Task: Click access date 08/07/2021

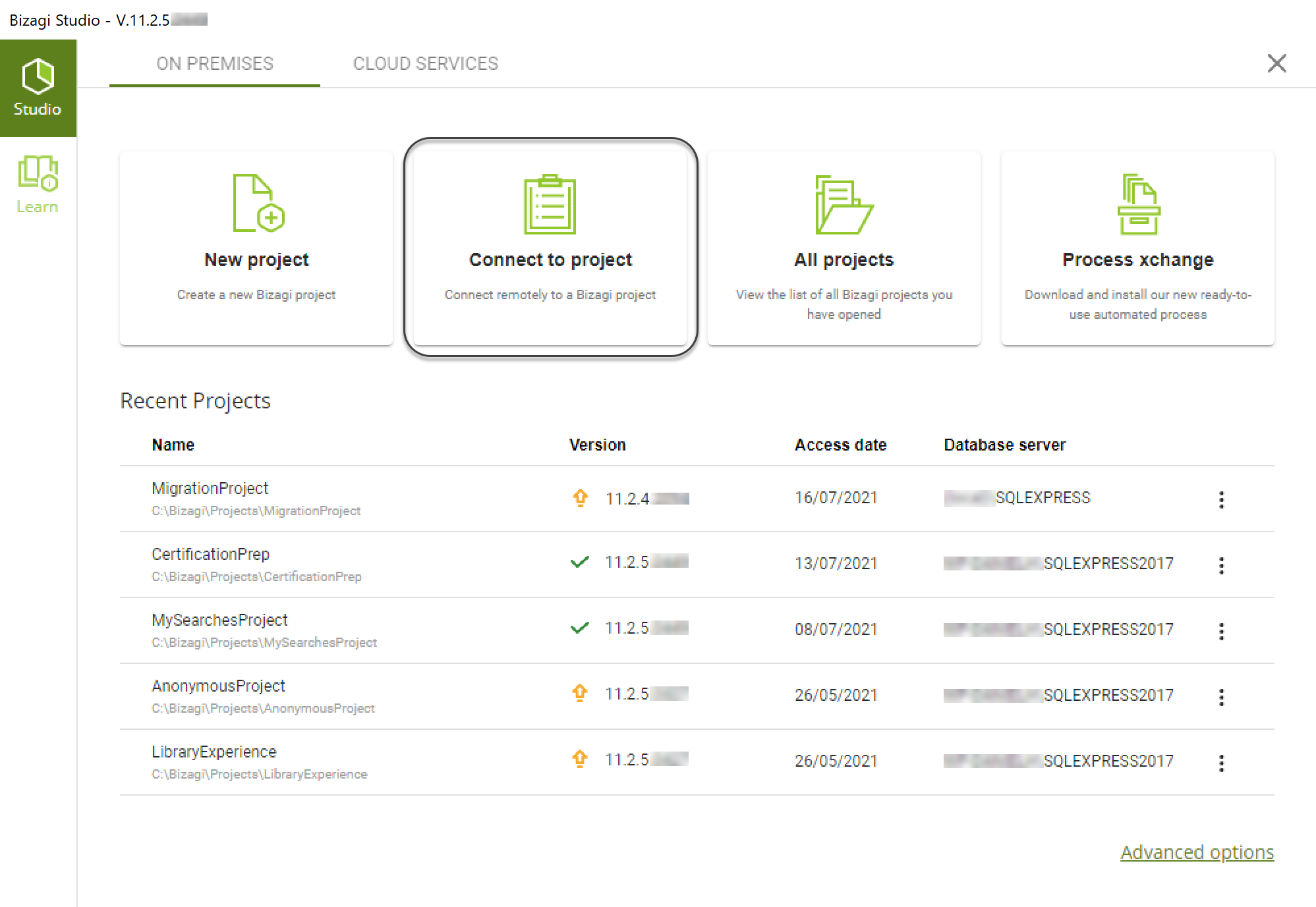Action: coord(836,629)
